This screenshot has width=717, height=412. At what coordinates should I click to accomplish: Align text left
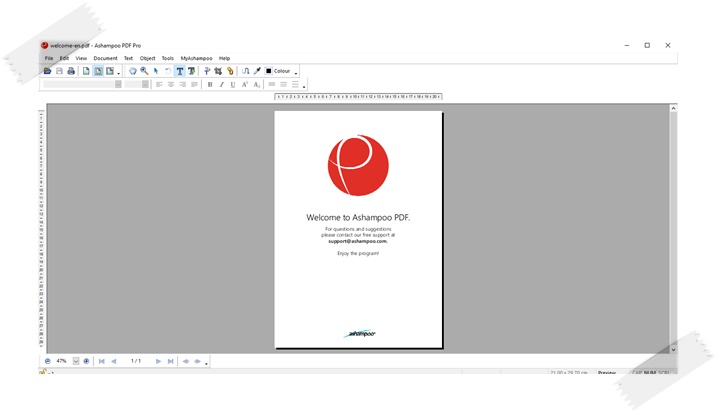pyautogui.click(x=159, y=84)
